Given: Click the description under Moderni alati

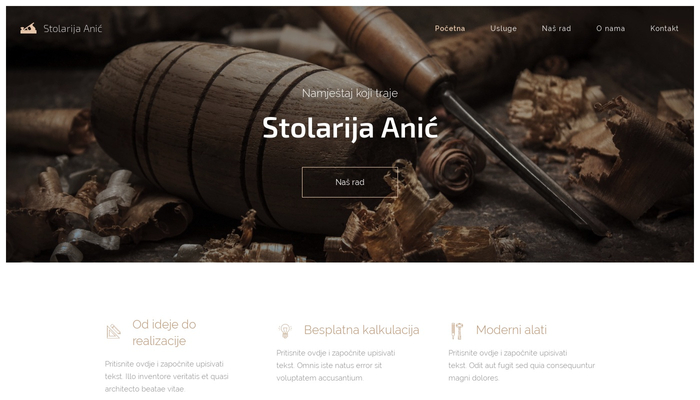Looking at the screenshot, I should [521, 365].
